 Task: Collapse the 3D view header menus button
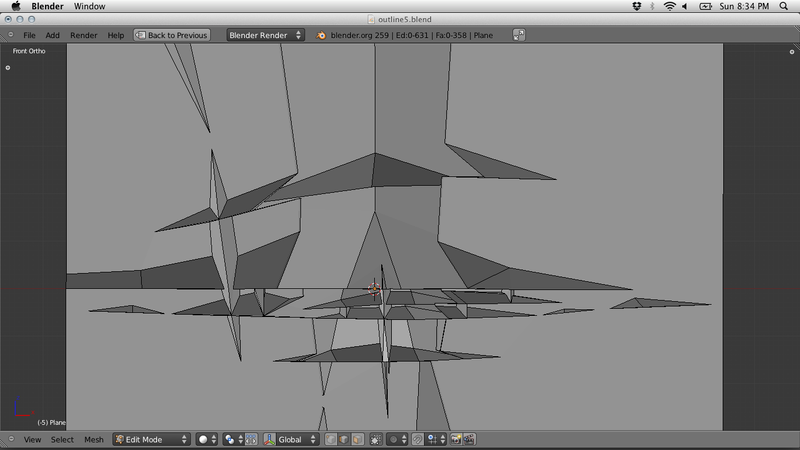click(x=11, y=439)
